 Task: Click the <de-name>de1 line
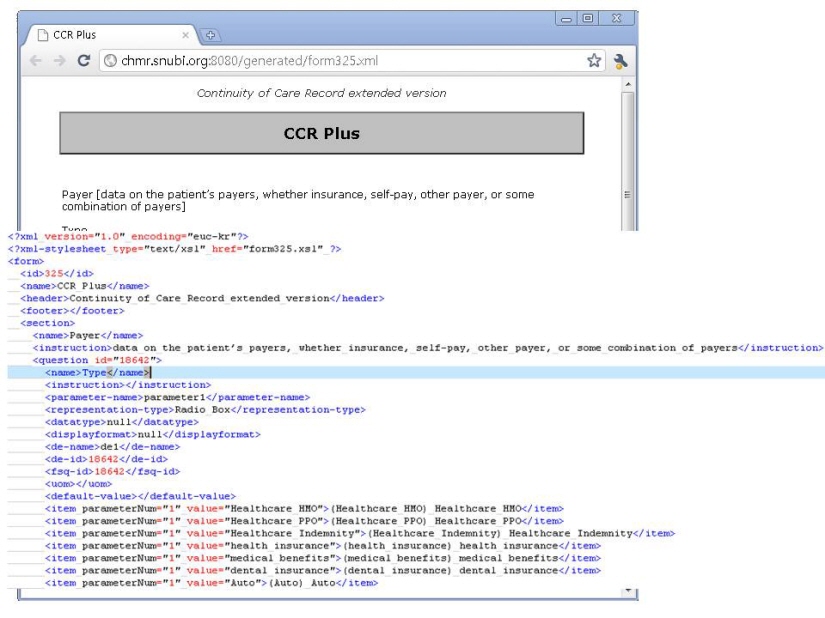click(112, 447)
